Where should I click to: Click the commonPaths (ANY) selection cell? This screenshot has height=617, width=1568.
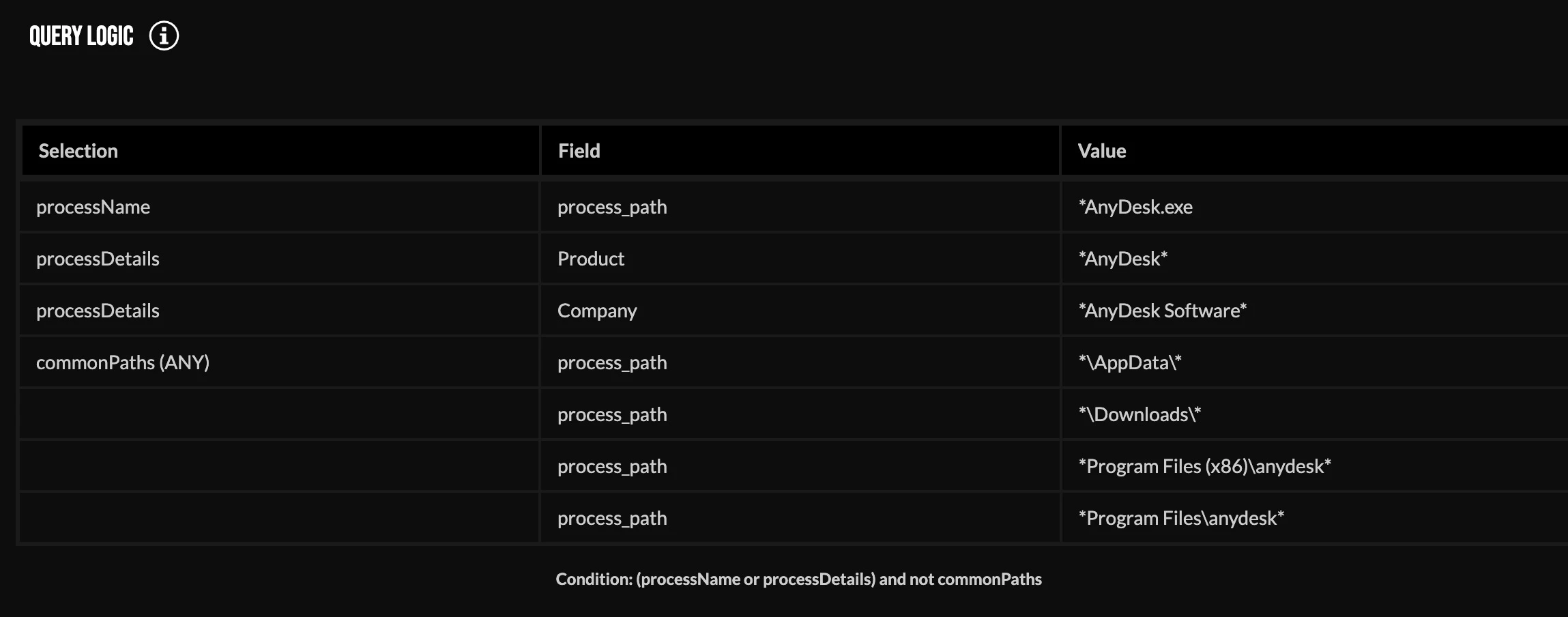[x=279, y=362]
